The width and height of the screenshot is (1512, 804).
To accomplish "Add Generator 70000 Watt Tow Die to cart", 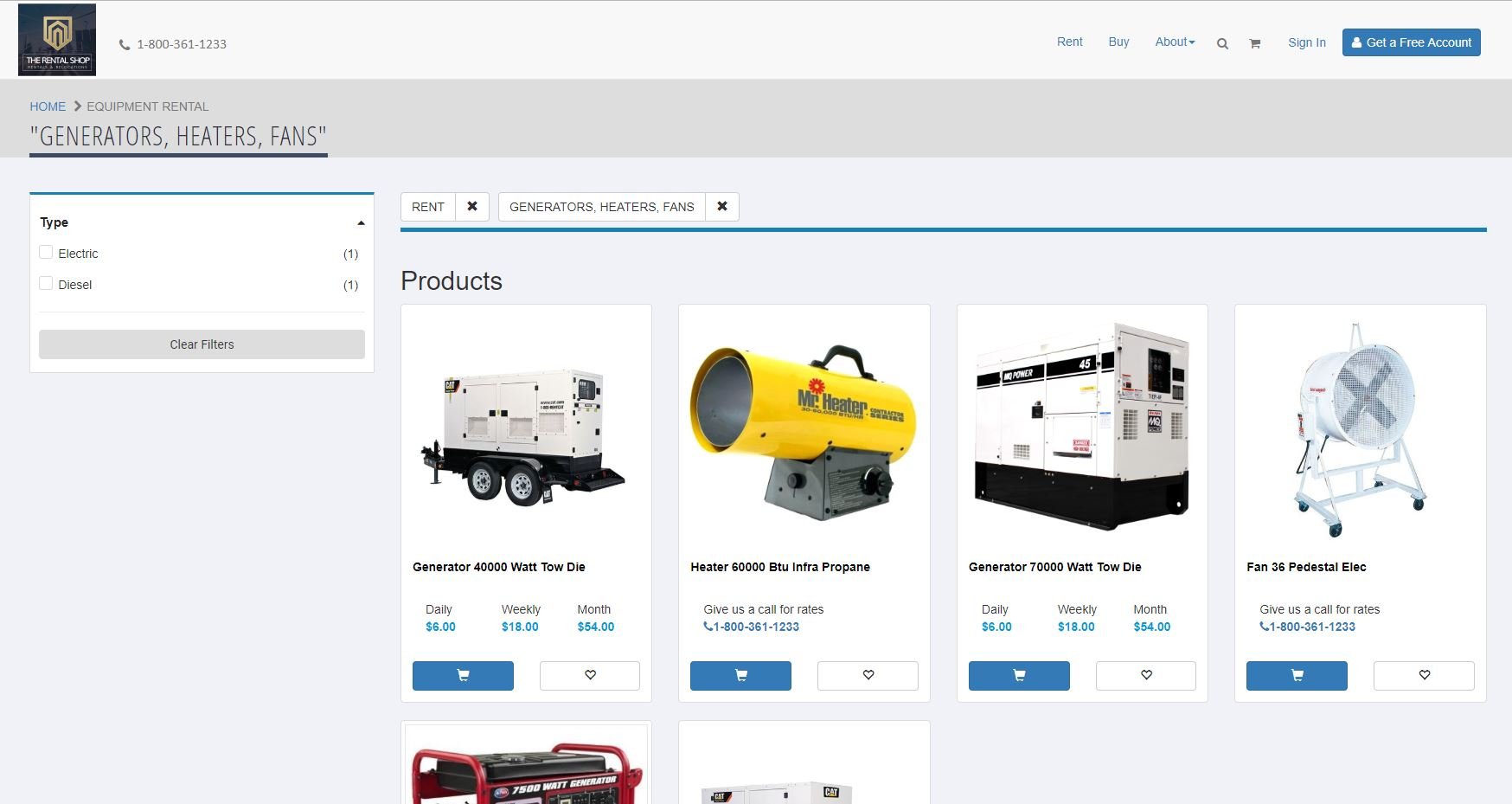I will coord(1019,676).
